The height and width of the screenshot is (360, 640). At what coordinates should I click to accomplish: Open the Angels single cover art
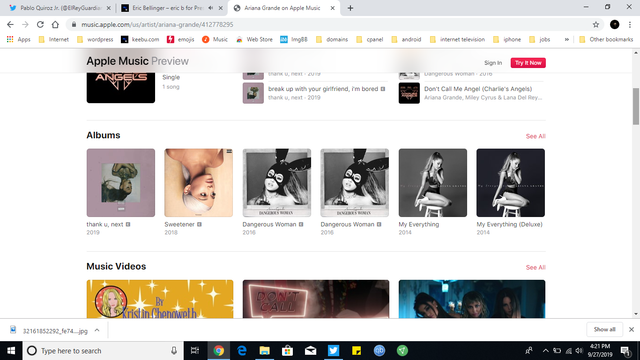click(x=121, y=87)
